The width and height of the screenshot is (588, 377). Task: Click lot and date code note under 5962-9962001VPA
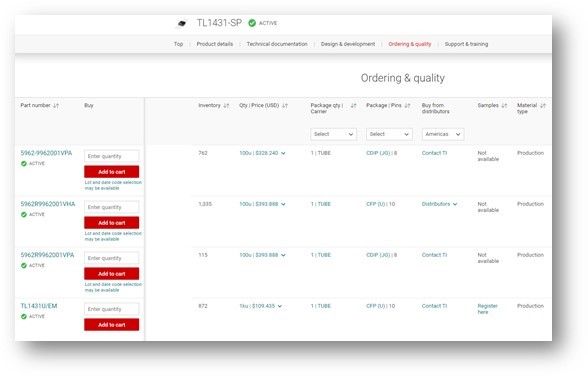(113, 185)
